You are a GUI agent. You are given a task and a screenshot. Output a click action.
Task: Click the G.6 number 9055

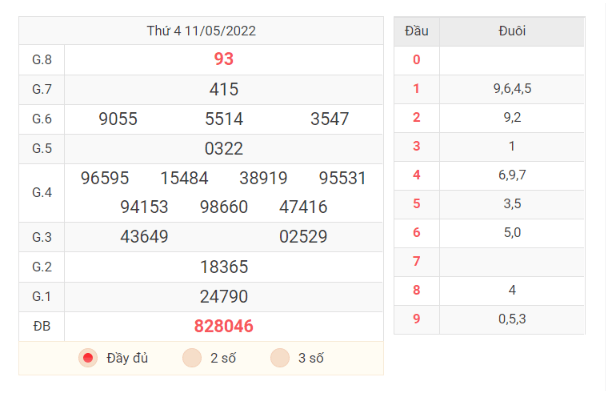(x=118, y=119)
